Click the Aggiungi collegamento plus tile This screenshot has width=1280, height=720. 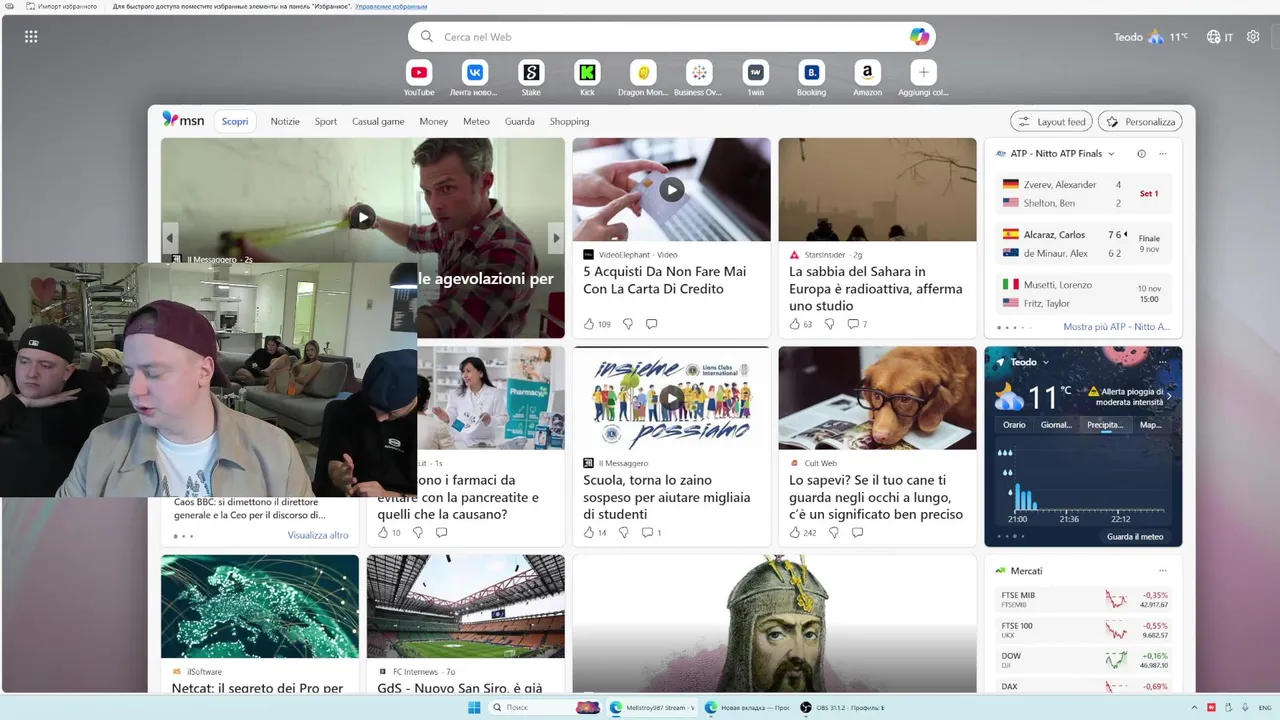tap(923, 72)
